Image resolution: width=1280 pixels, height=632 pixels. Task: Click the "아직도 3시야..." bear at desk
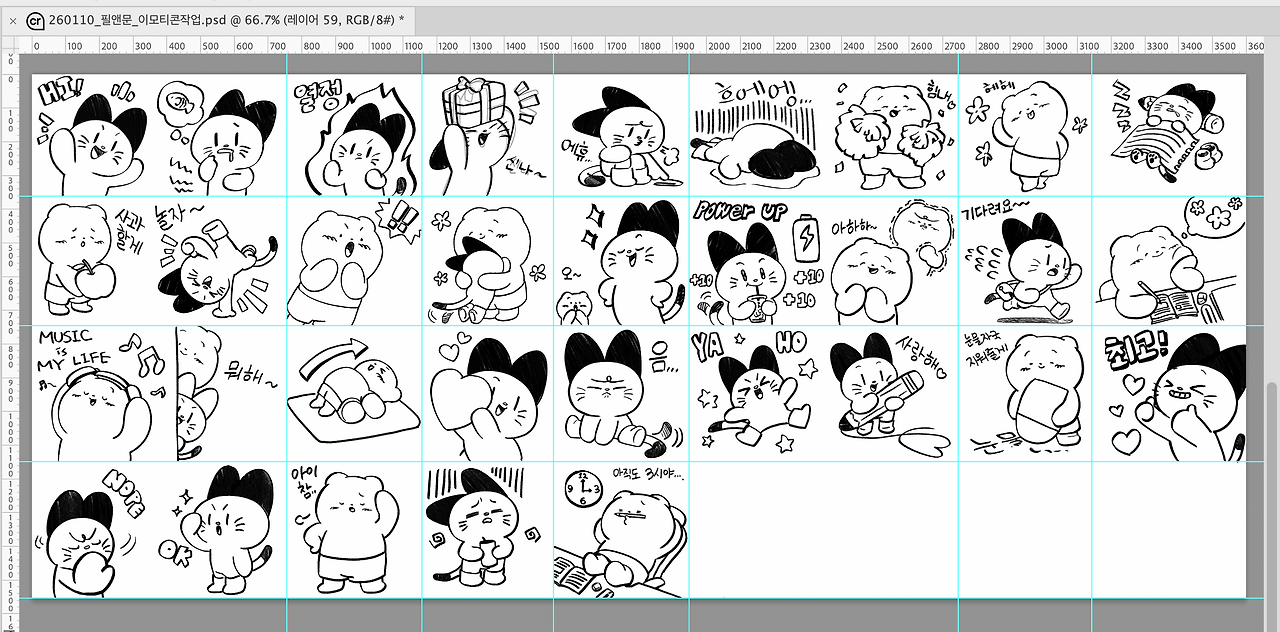click(622, 532)
